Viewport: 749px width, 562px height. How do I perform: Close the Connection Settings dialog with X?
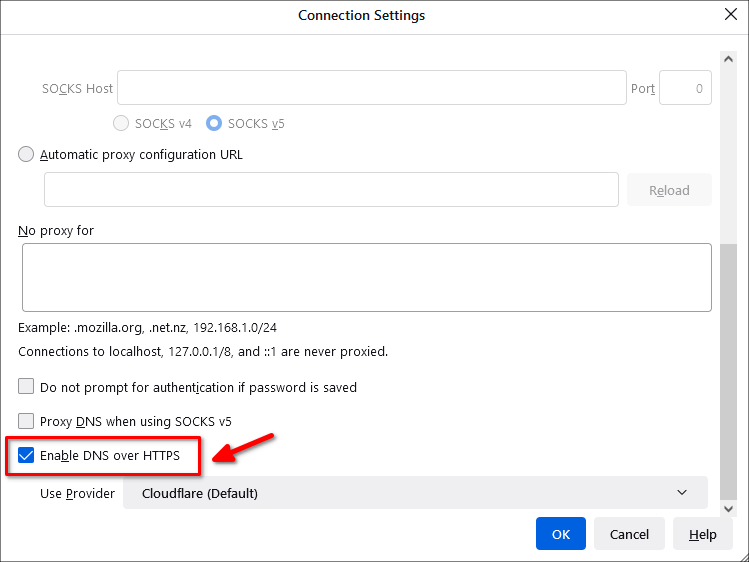[730, 14]
